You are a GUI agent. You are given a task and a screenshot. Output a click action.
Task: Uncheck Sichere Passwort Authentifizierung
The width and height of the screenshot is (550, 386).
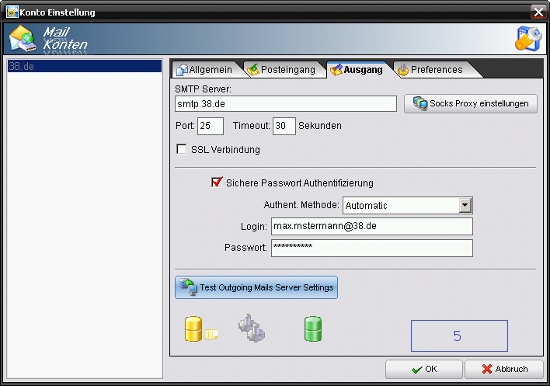(217, 182)
